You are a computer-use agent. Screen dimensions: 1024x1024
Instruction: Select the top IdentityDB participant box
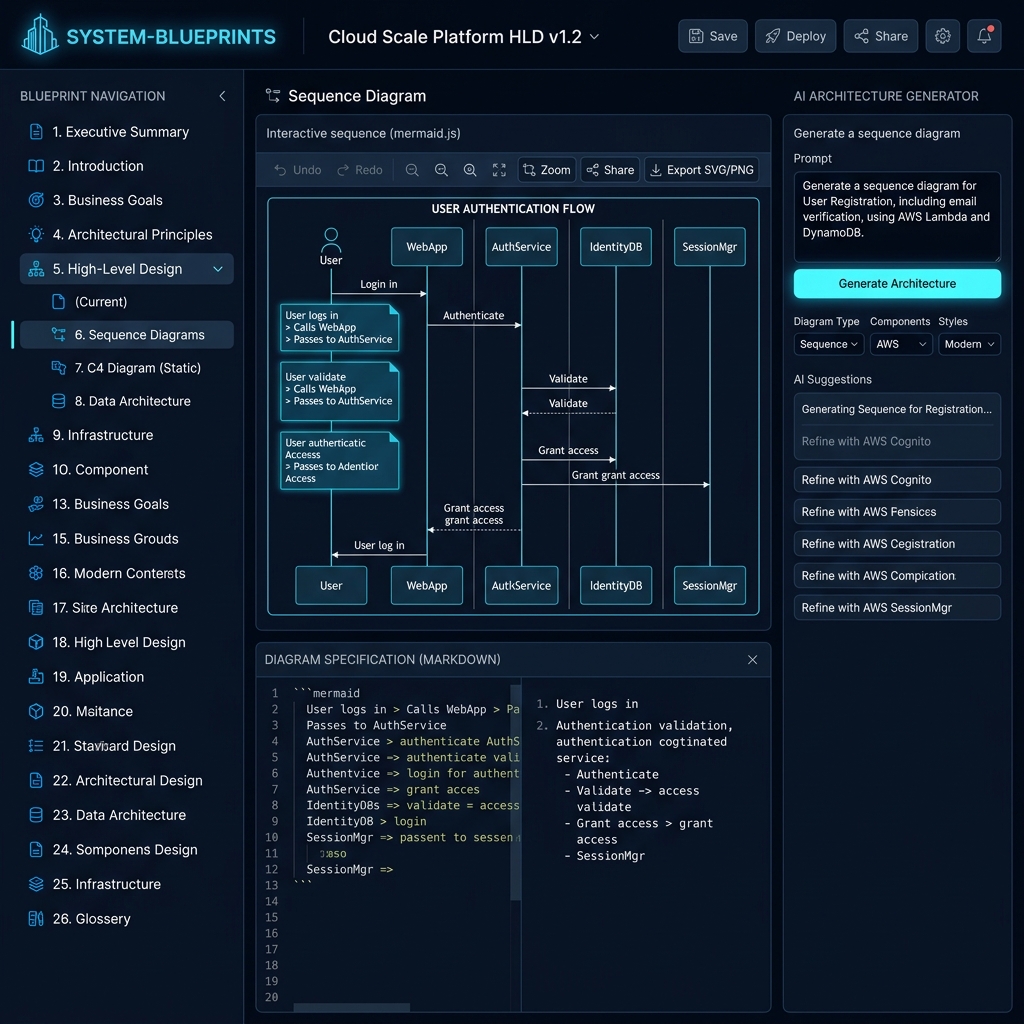[x=616, y=247]
